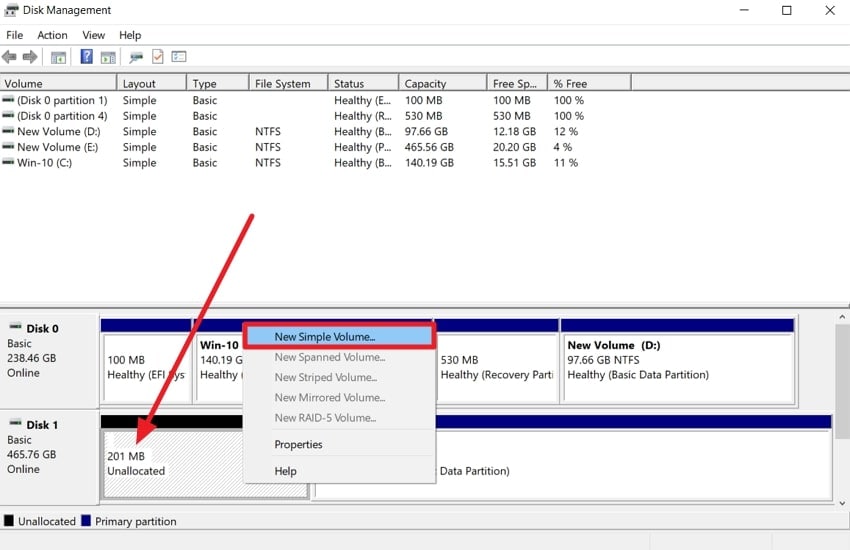850x550 pixels.
Task: Sort by the Free Space column header
Action: point(517,83)
